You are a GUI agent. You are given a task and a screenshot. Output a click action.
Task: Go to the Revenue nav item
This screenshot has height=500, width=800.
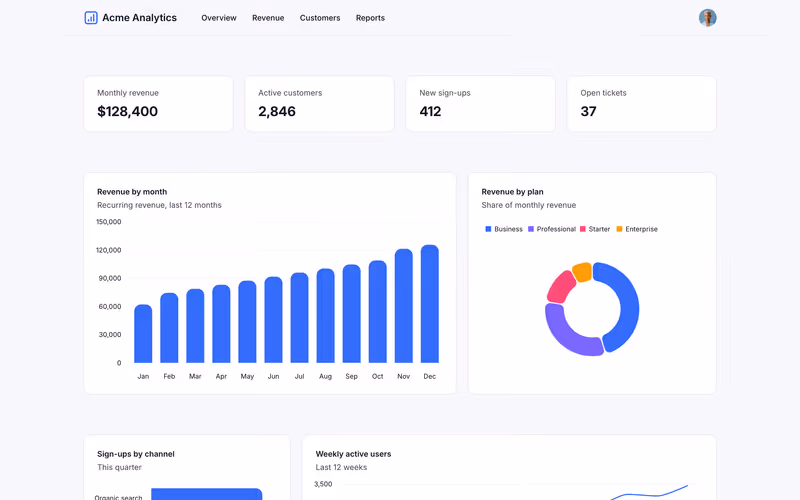tap(268, 18)
